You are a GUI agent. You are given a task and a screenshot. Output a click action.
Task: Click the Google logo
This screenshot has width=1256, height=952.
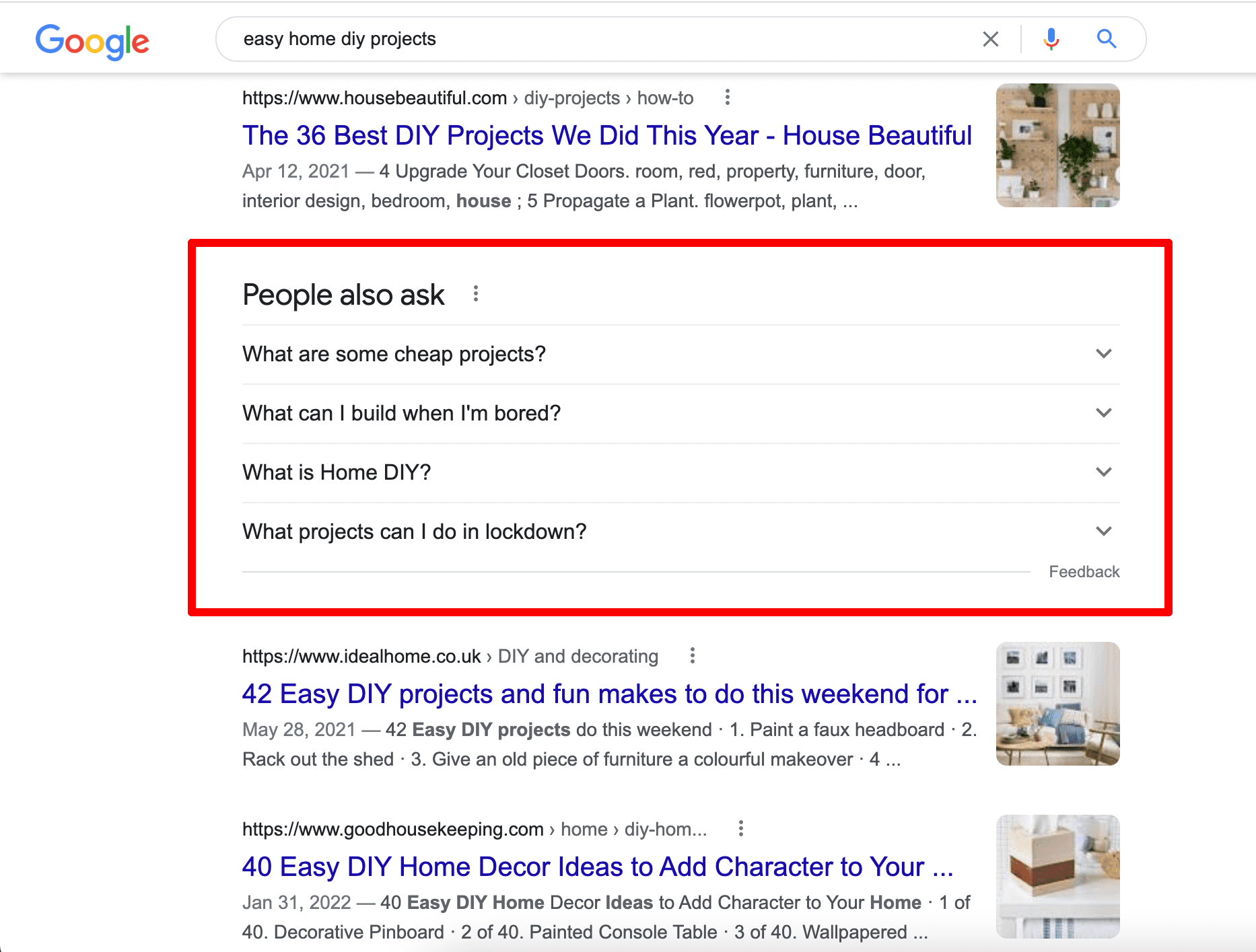(x=92, y=42)
